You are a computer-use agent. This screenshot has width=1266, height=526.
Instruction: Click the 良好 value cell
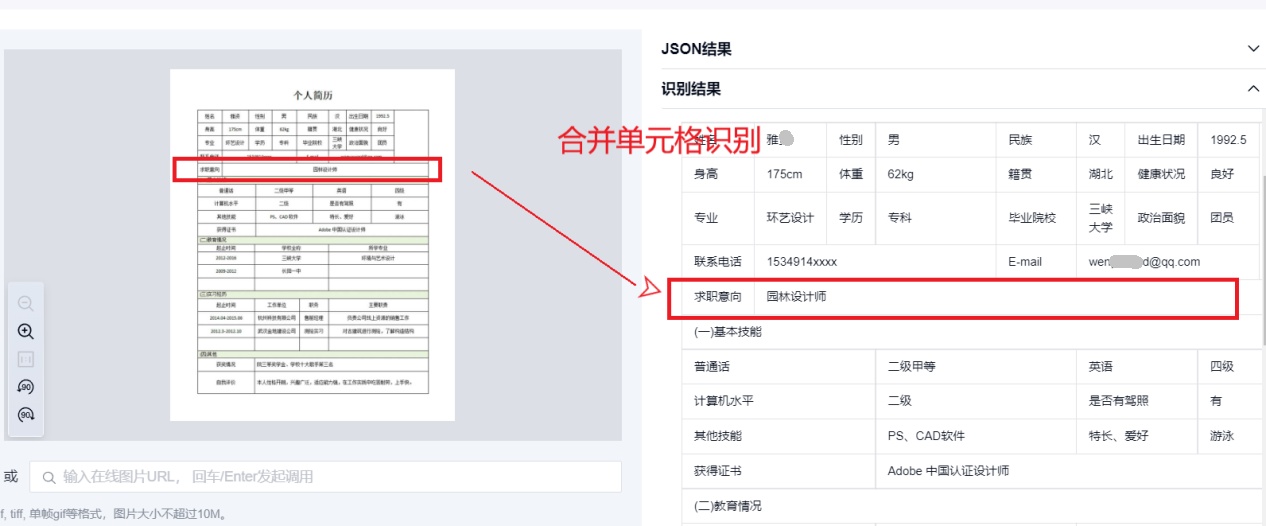(x=1229, y=174)
